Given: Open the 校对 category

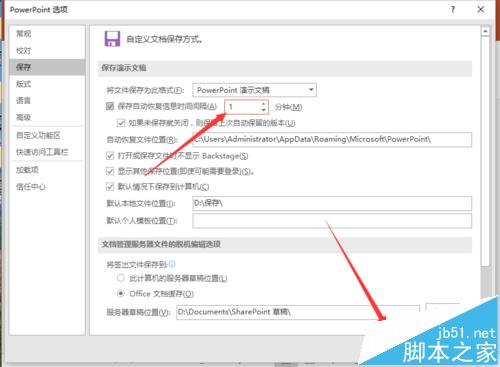Looking at the screenshot, I should [x=23, y=50].
